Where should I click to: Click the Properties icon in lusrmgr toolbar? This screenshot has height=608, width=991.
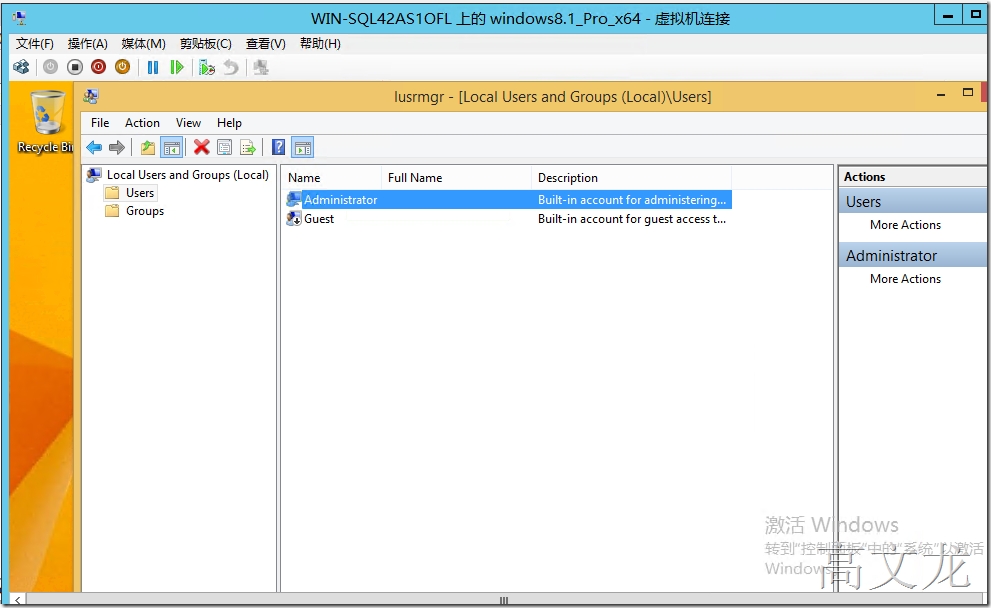tap(224, 148)
